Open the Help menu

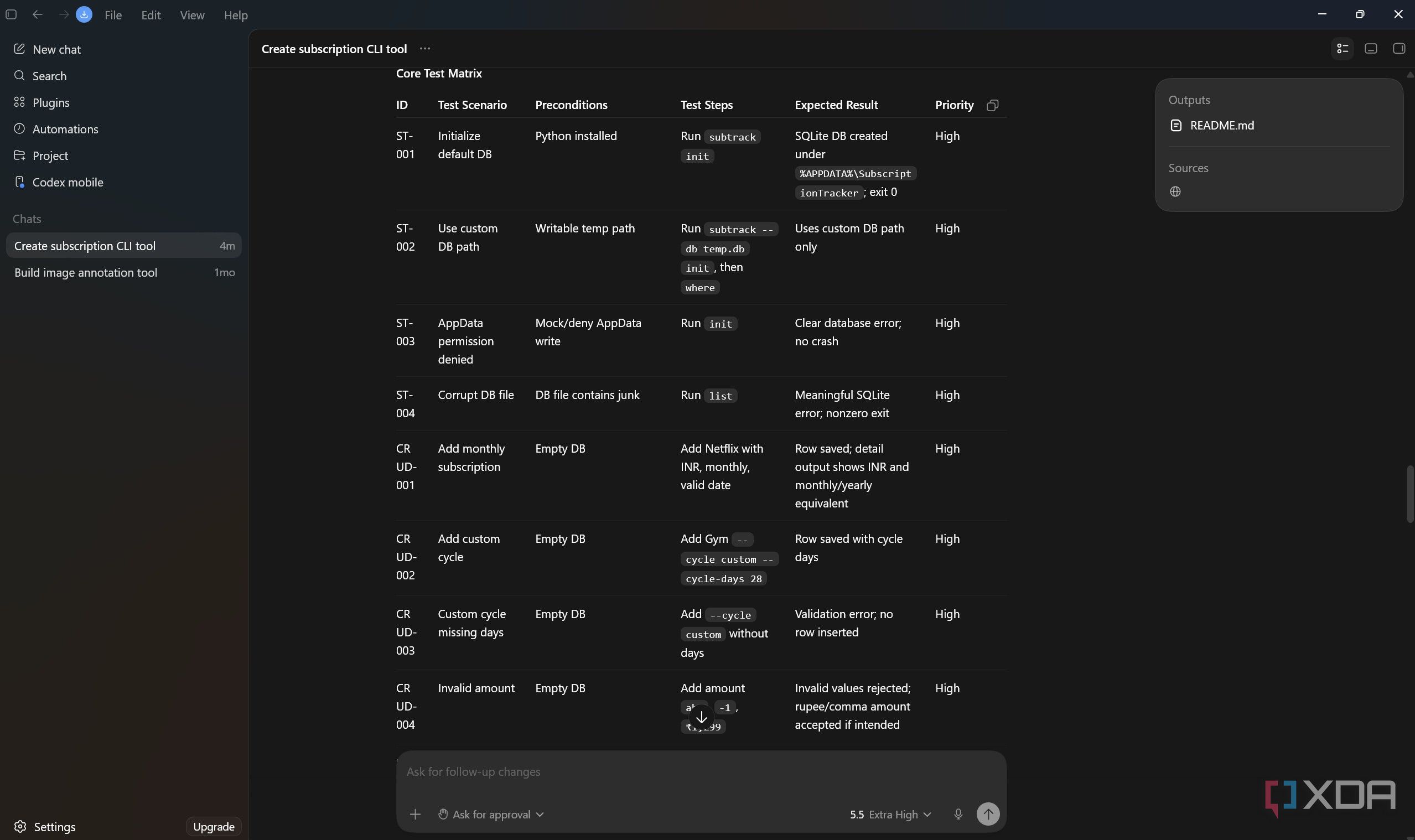[236, 15]
